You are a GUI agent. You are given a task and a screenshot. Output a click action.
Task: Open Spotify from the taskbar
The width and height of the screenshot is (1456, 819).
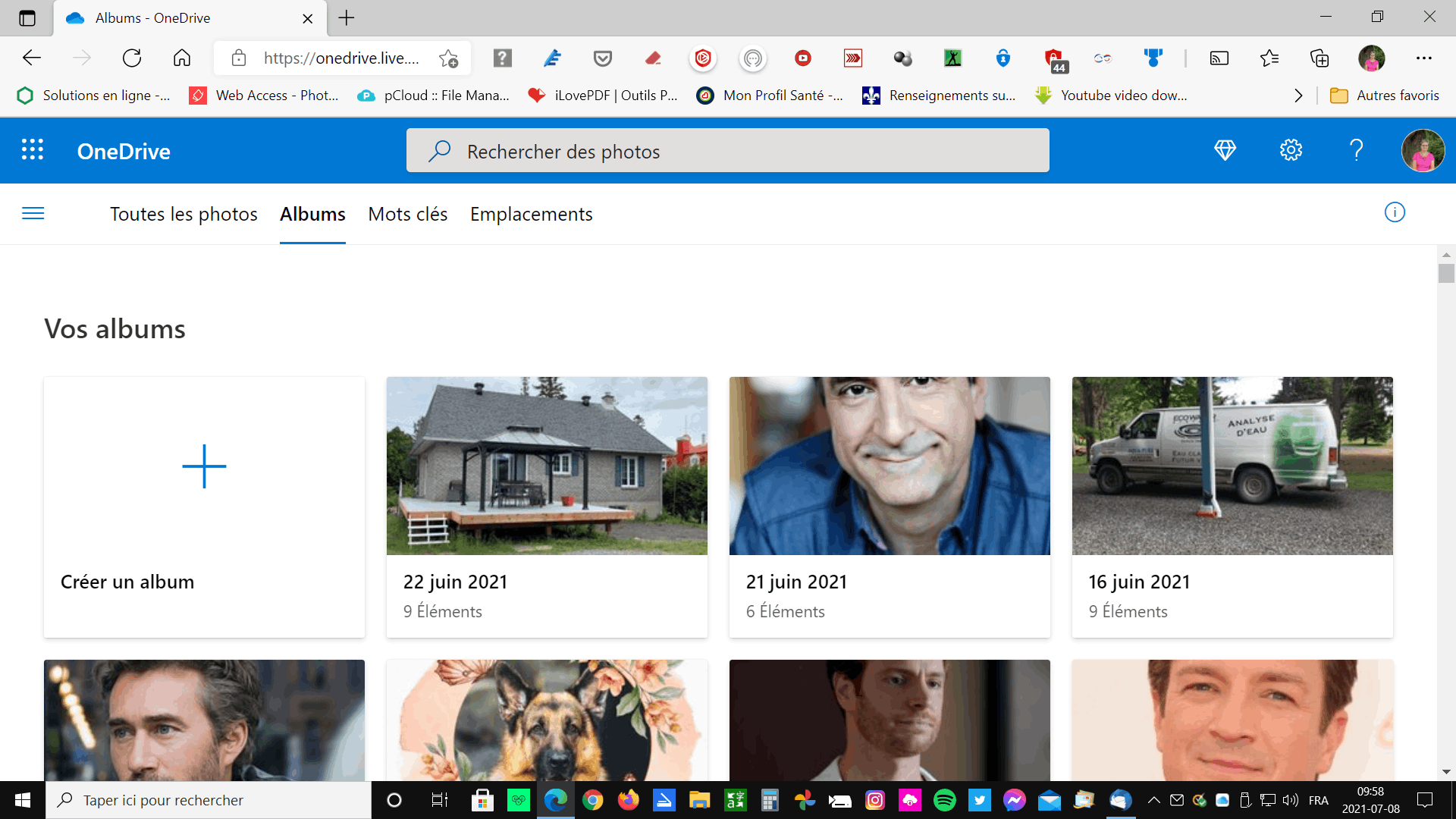click(x=945, y=800)
